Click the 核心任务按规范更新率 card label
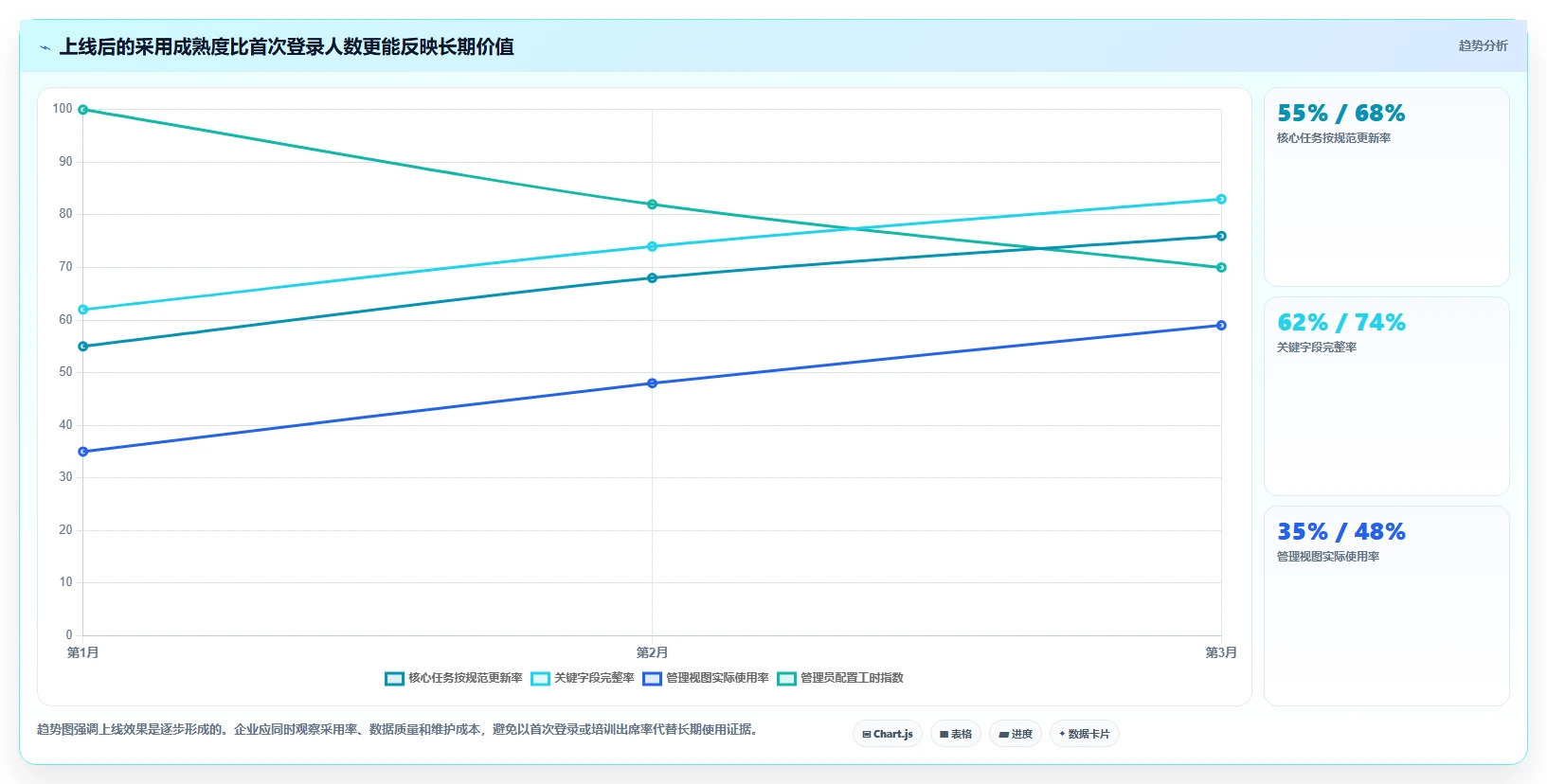The image size is (1547, 784). click(x=1334, y=138)
